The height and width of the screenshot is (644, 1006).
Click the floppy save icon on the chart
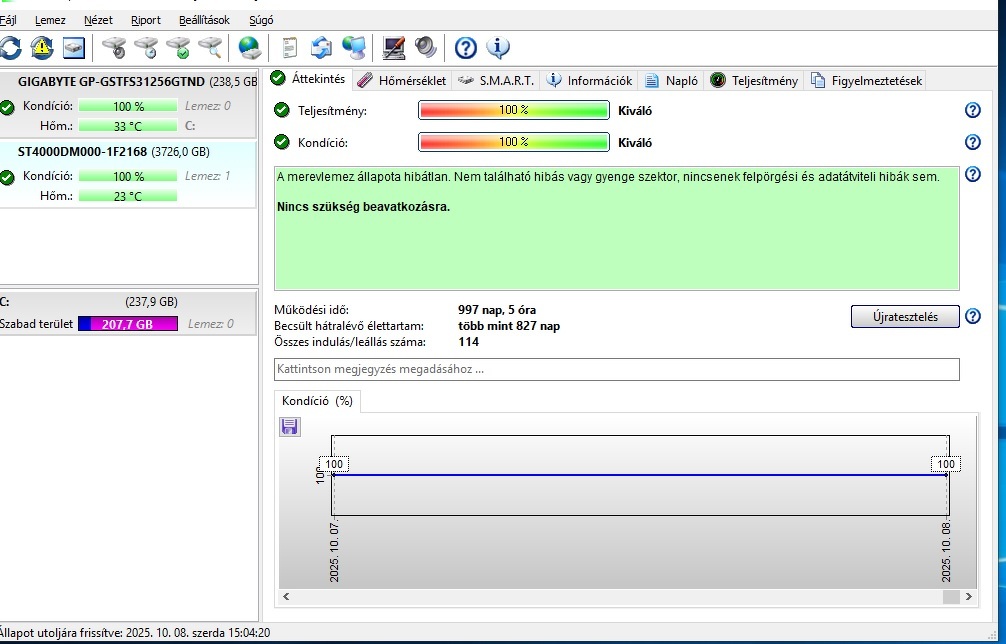[289, 427]
